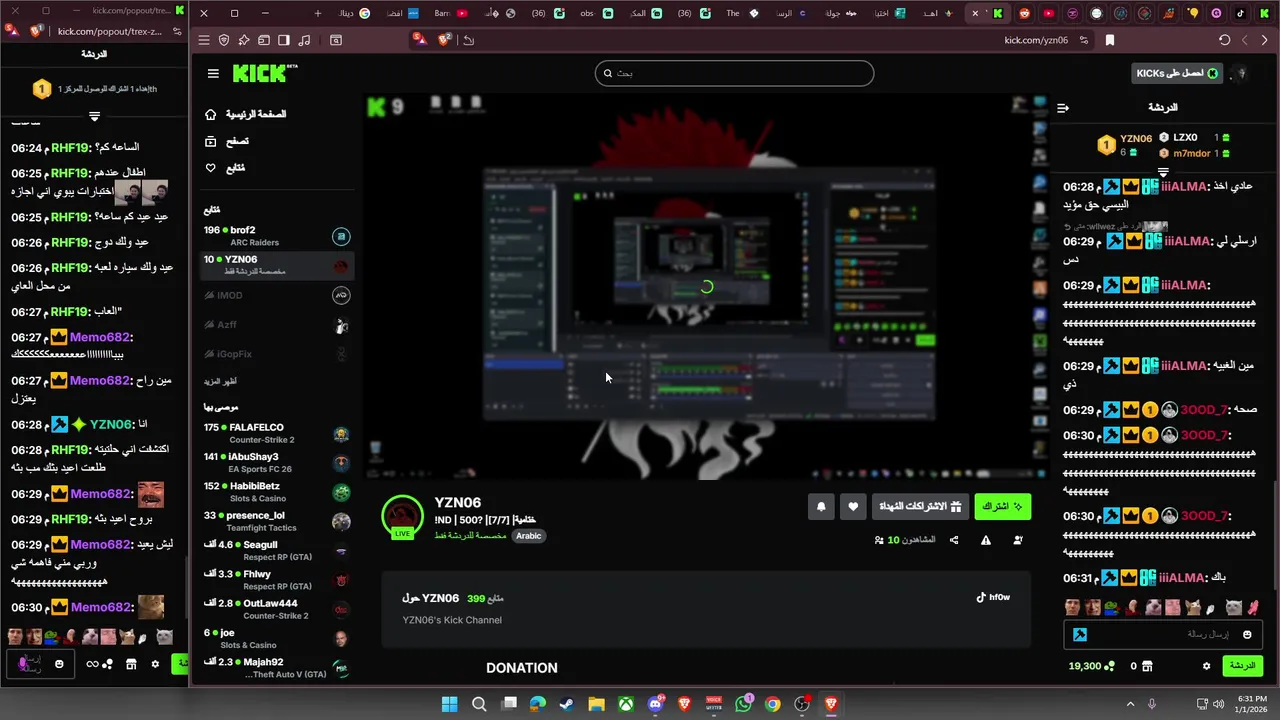Toggle notification bell for YZN06

(821, 507)
